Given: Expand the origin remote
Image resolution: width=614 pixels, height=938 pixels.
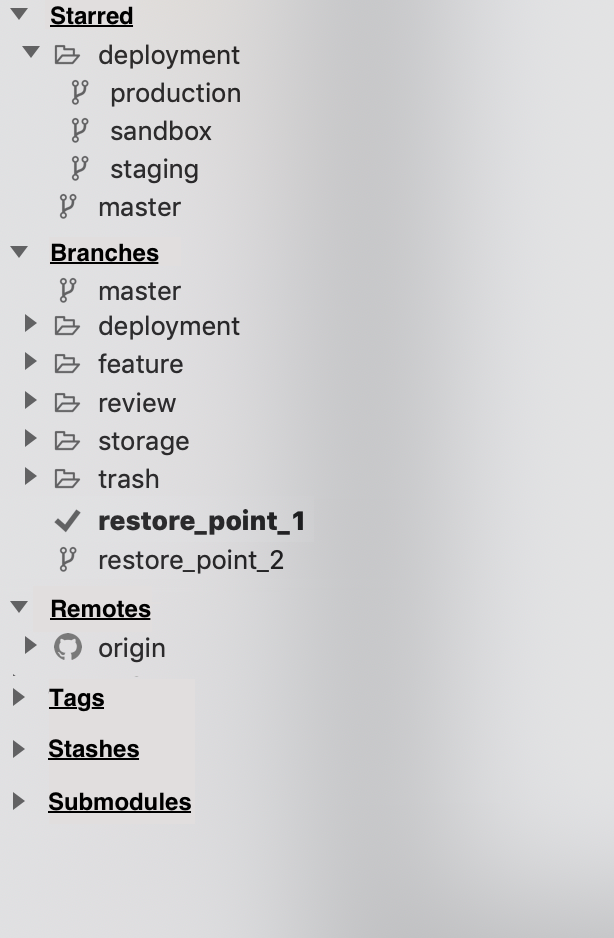Looking at the screenshot, I should pyautogui.click(x=30, y=645).
